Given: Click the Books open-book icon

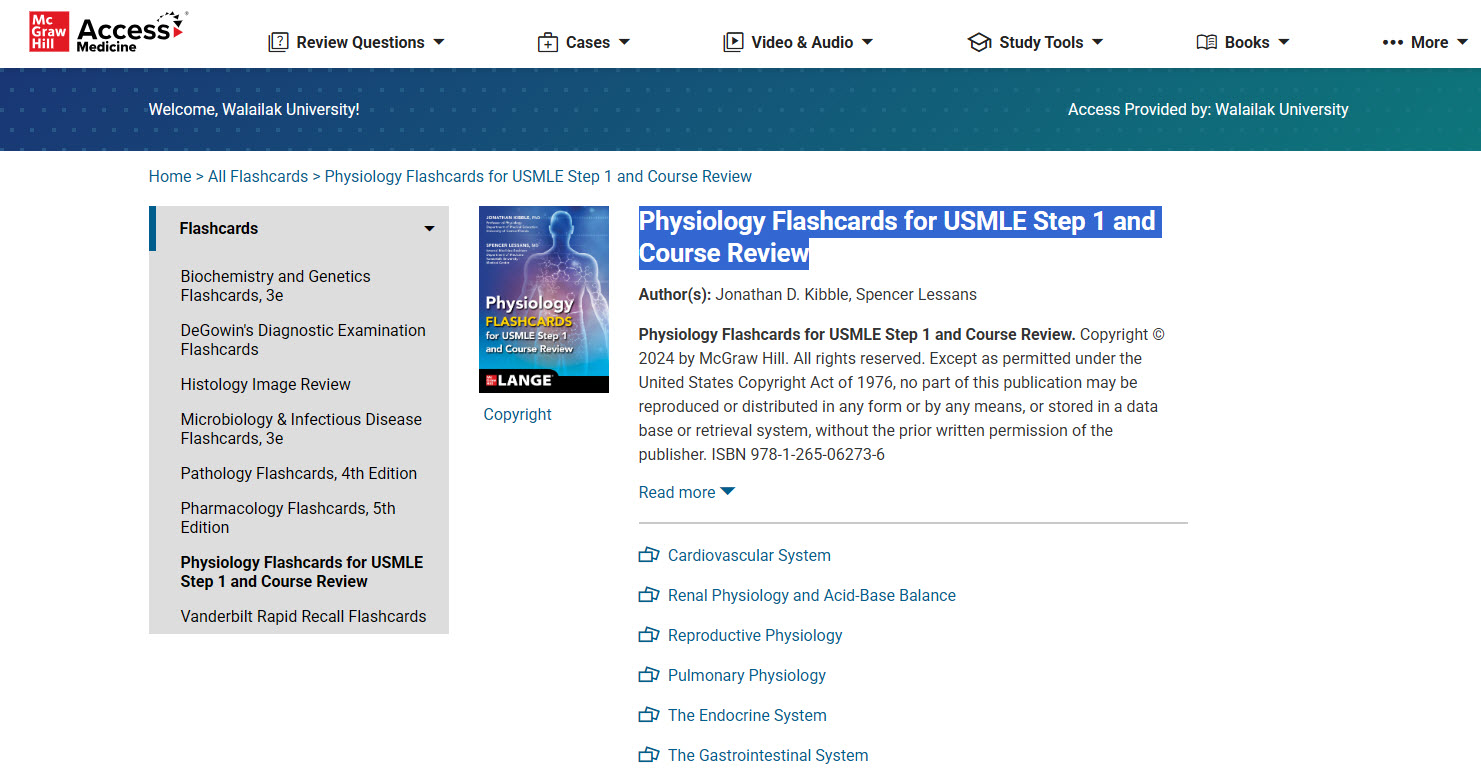Looking at the screenshot, I should pyautogui.click(x=1207, y=42).
